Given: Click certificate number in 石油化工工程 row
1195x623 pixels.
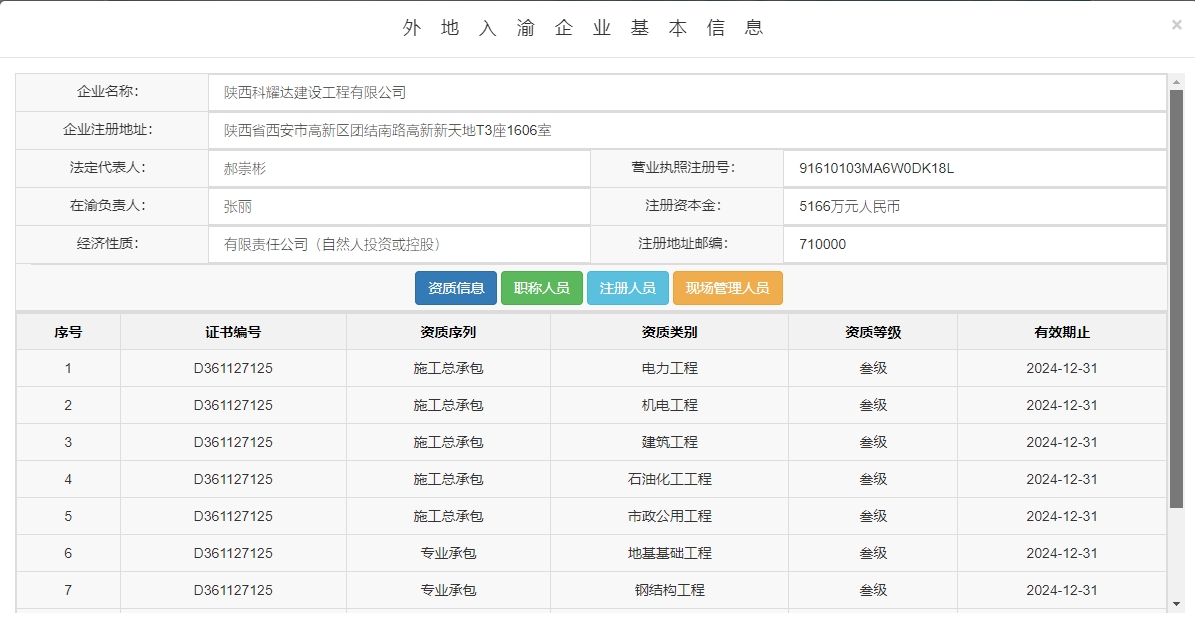Looking at the screenshot, I should (233, 479).
